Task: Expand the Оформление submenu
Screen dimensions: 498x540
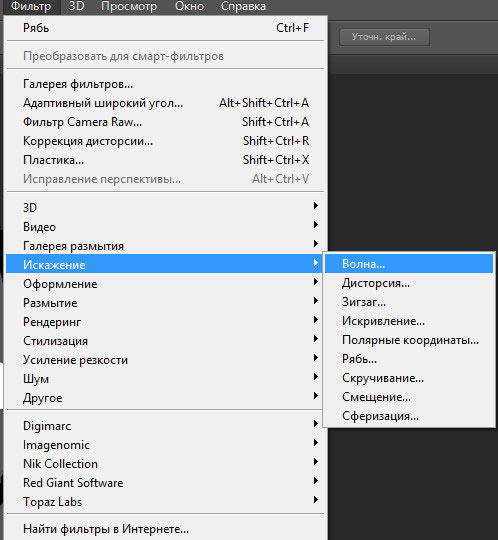Action: coord(165,284)
